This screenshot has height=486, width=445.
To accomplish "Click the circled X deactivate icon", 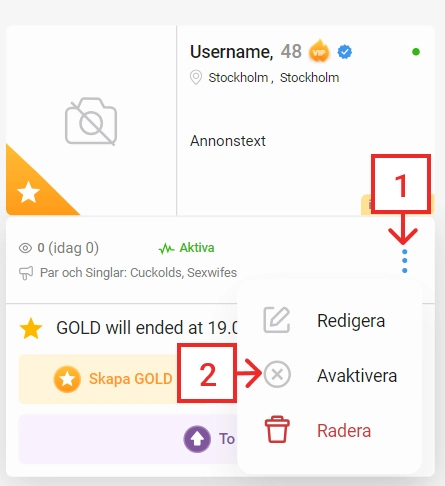I will point(277,374).
